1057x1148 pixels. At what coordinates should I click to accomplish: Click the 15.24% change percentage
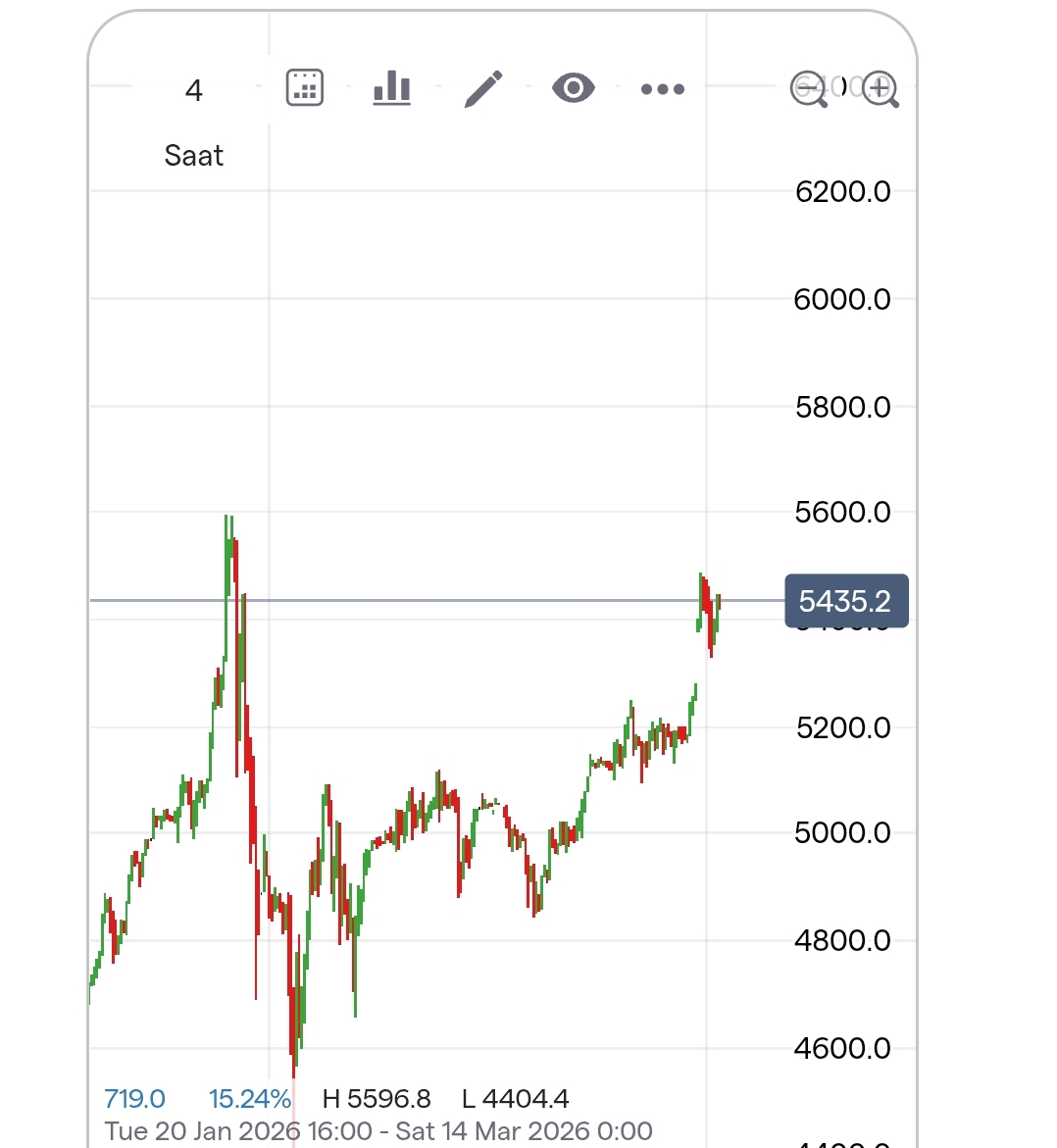pyautogui.click(x=250, y=1099)
